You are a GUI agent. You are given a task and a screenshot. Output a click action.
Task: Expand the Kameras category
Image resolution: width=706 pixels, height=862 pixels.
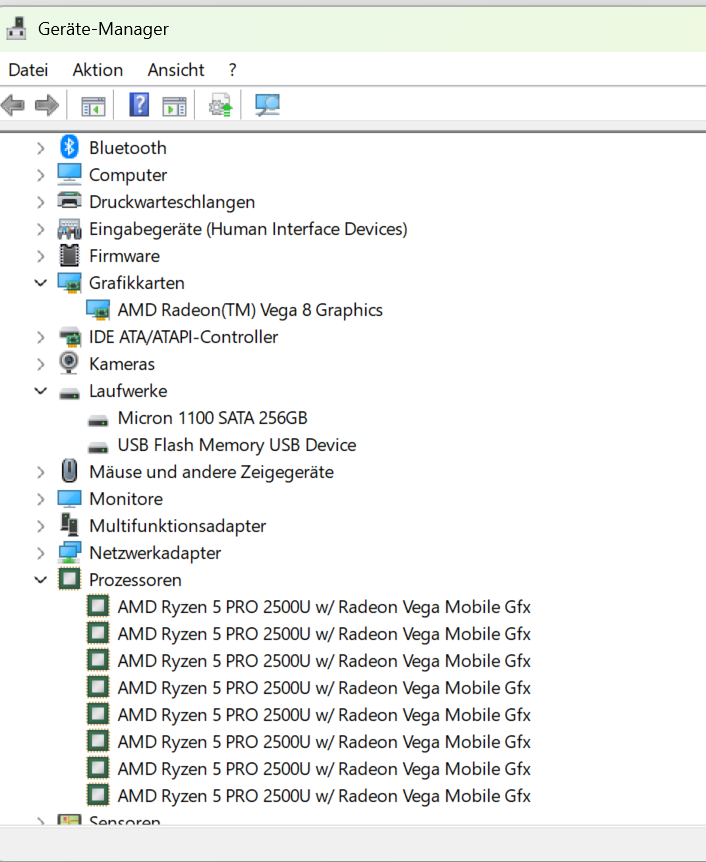pos(40,363)
